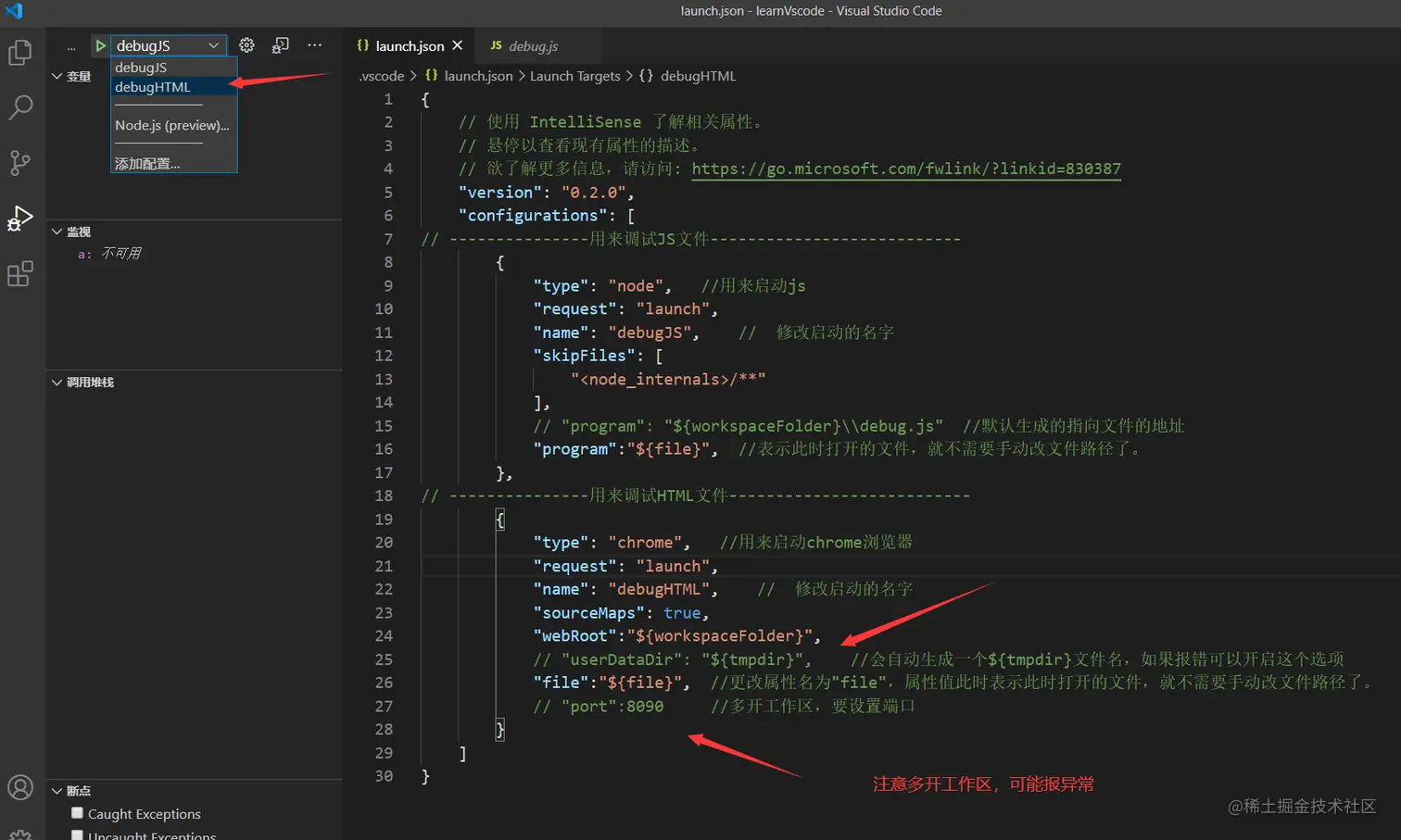Open the debugJS configuration dropdown
Screen dimensions: 1401x840
point(169,45)
